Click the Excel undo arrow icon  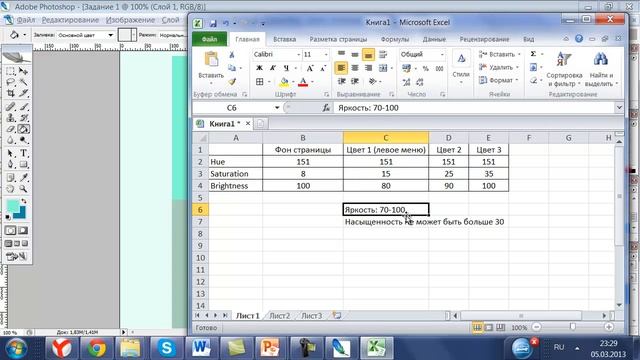pos(226,23)
